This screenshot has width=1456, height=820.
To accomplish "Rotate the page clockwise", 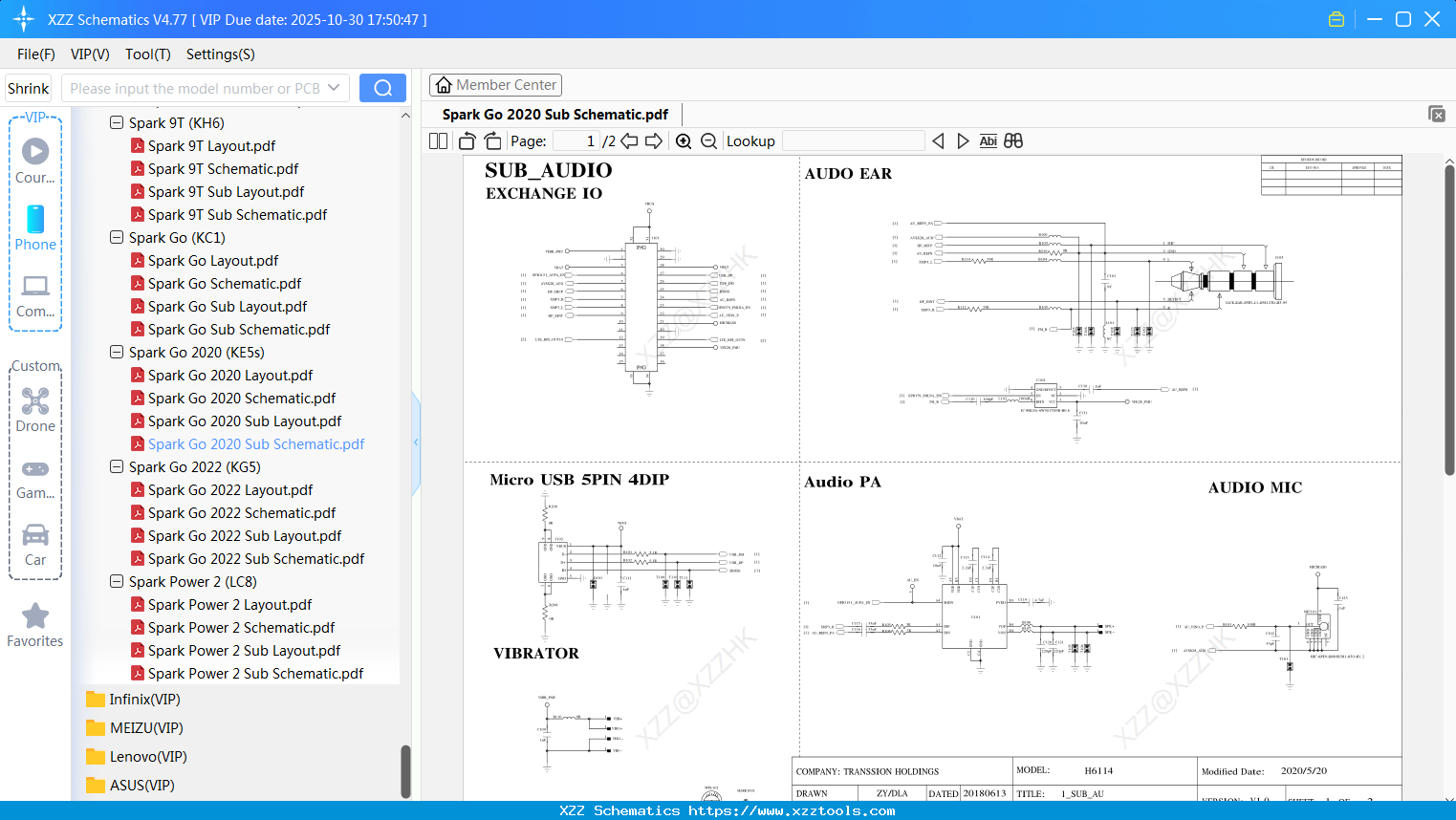I will pos(491,140).
